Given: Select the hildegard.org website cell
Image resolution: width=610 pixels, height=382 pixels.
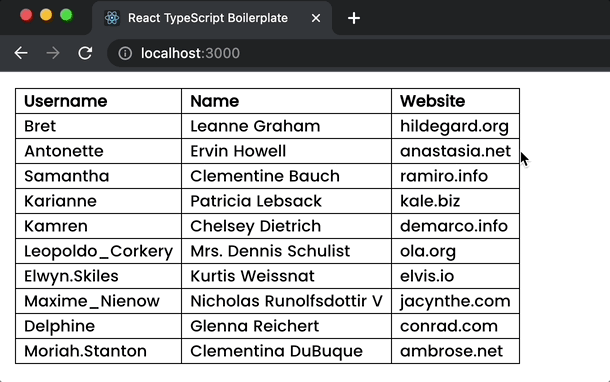Looking at the screenshot, I should click(x=456, y=126).
